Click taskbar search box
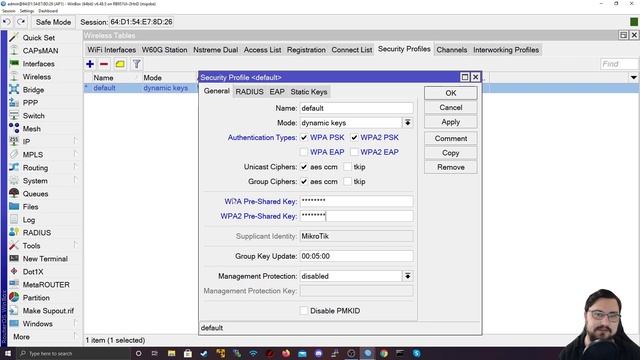The width and height of the screenshot is (640, 360). [x=73, y=353]
